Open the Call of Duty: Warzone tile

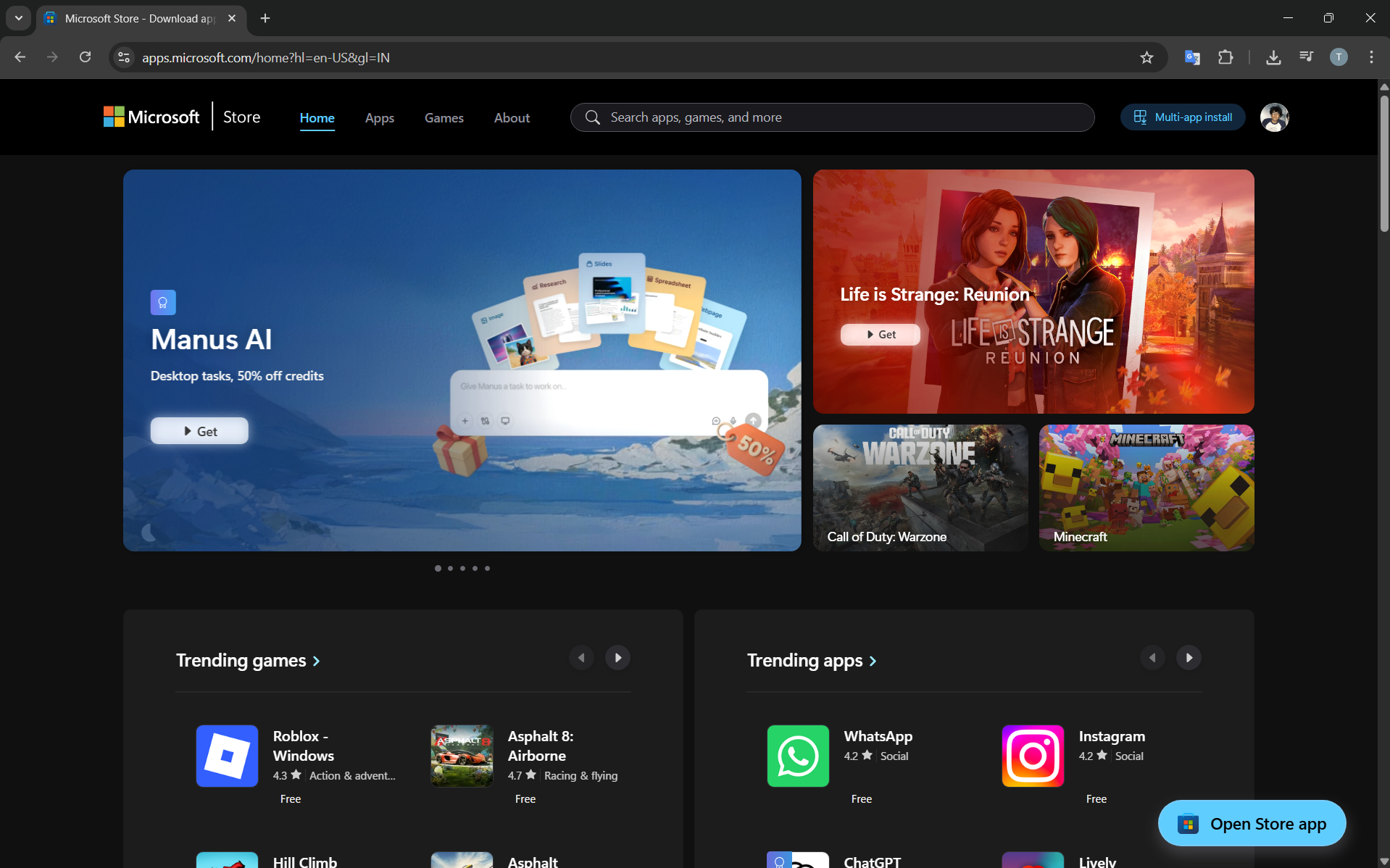click(x=920, y=488)
